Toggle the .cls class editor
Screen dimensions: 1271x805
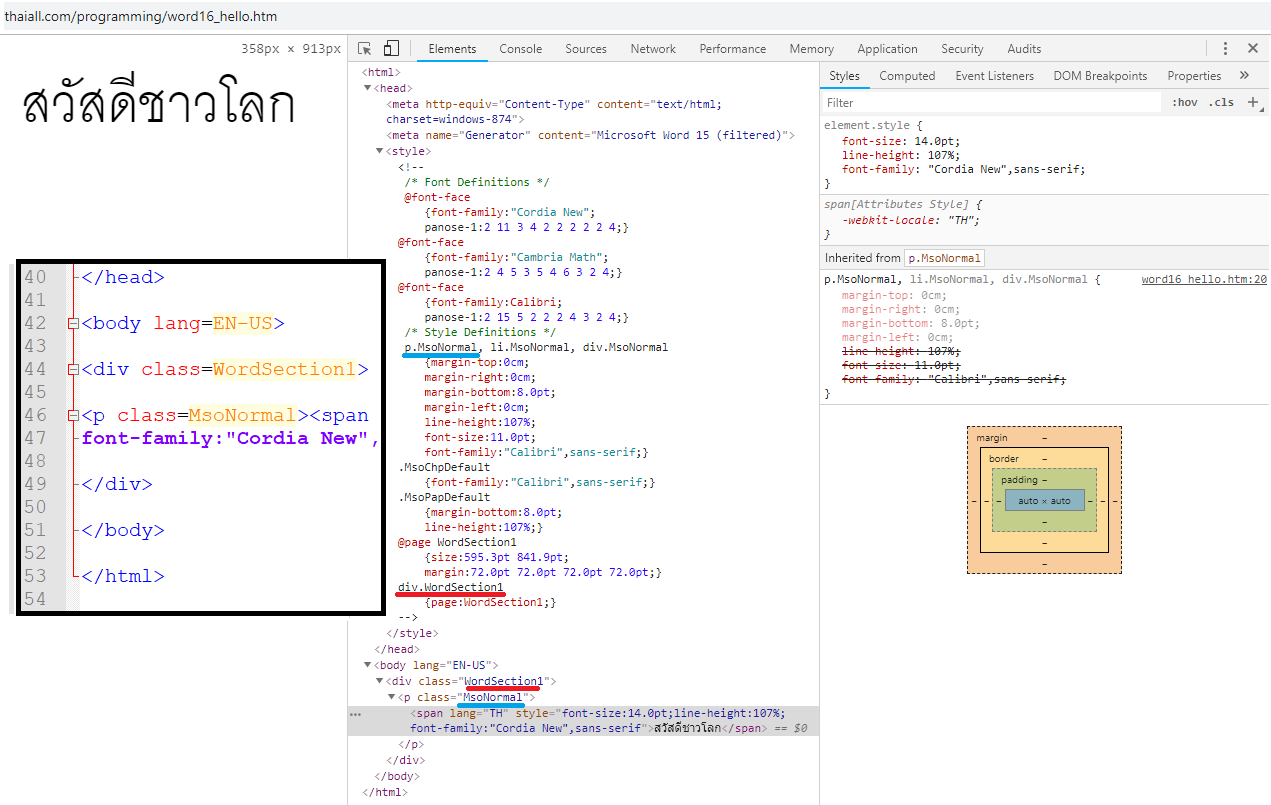[x=1220, y=102]
